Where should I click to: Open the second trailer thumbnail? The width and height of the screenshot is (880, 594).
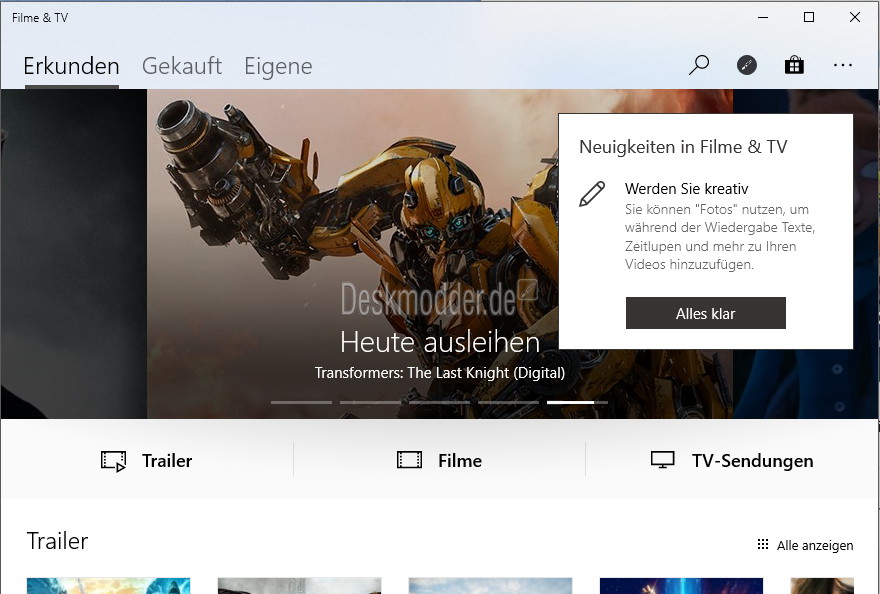pyautogui.click(x=300, y=586)
